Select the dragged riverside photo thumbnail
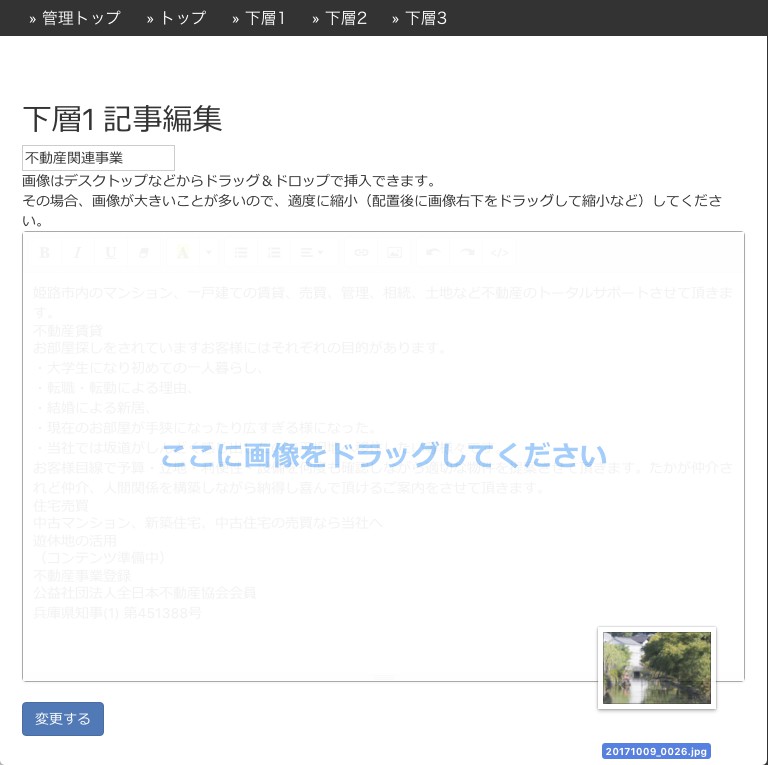The image size is (768, 765). coord(657,668)
